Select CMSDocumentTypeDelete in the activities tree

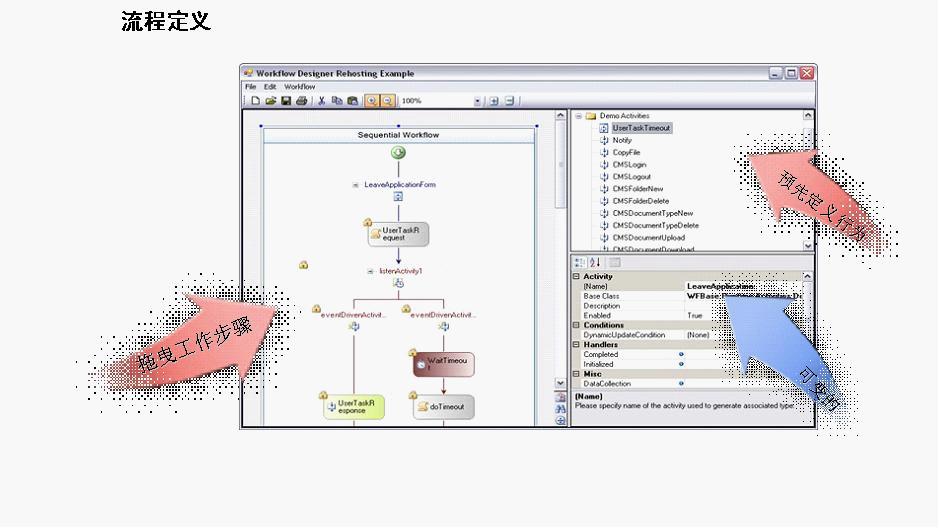pos(656,226)
